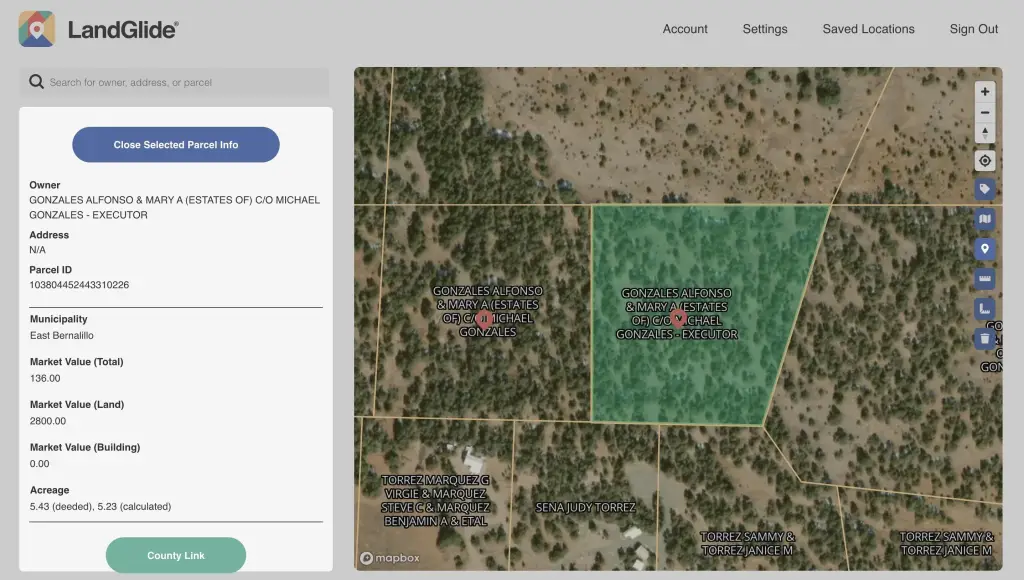Locate my current position on map

(x=985, y=161)
